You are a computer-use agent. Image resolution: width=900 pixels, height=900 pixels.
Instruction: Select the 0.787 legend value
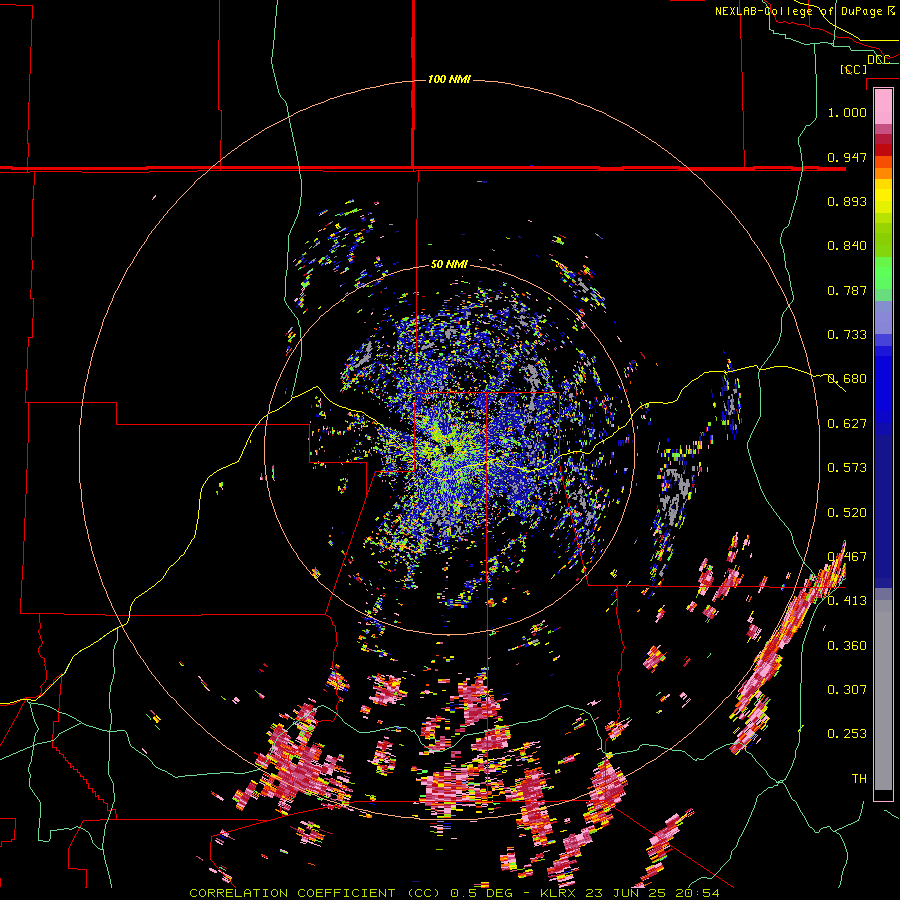click(x=847, y=290)
